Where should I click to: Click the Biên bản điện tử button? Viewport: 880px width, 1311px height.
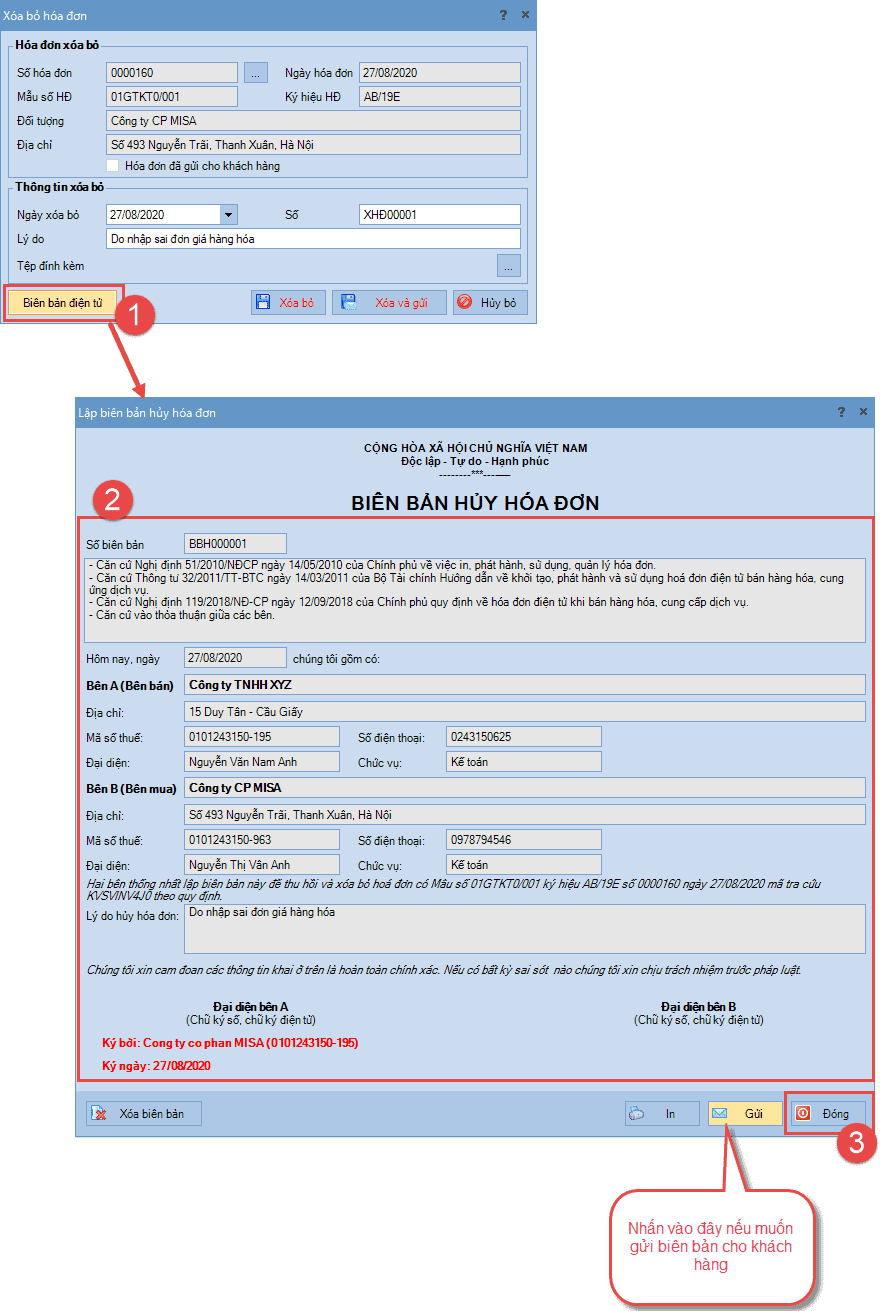62,302
